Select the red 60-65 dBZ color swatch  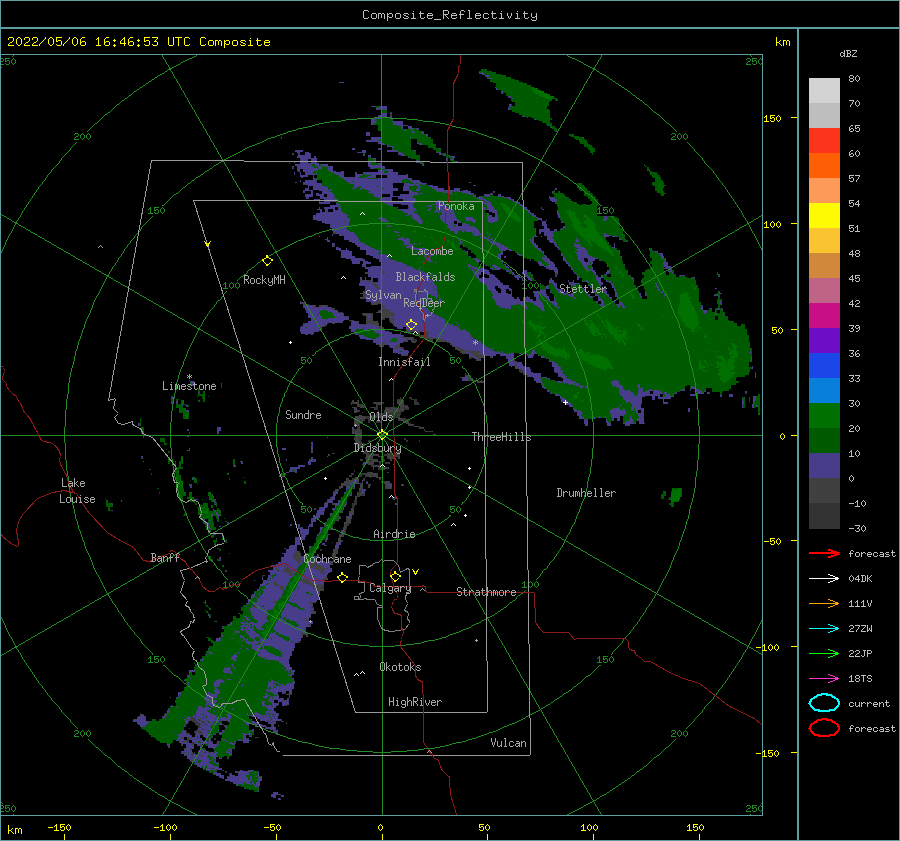pos(824,141)
